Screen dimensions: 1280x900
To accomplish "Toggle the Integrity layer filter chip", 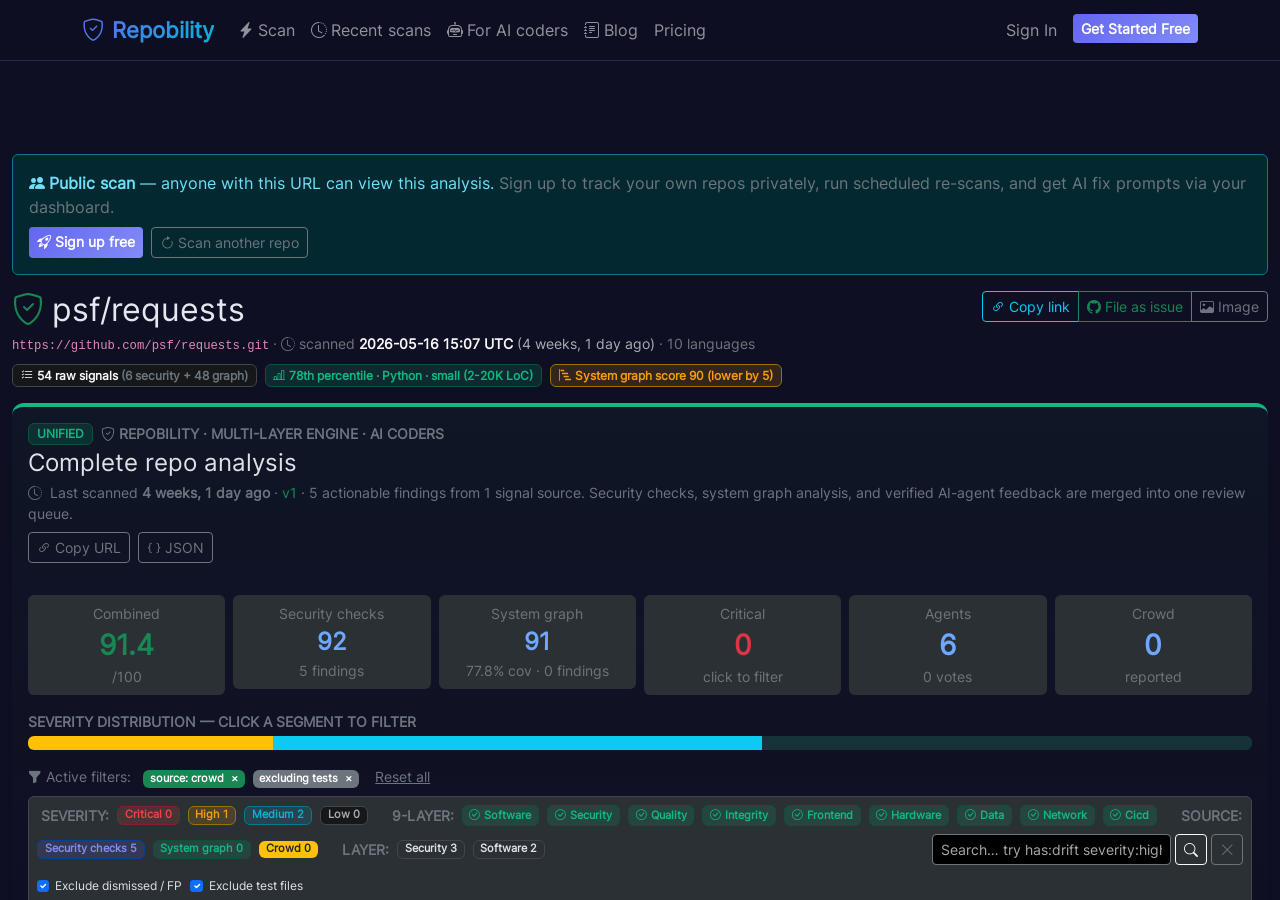I will coord(739,815).
